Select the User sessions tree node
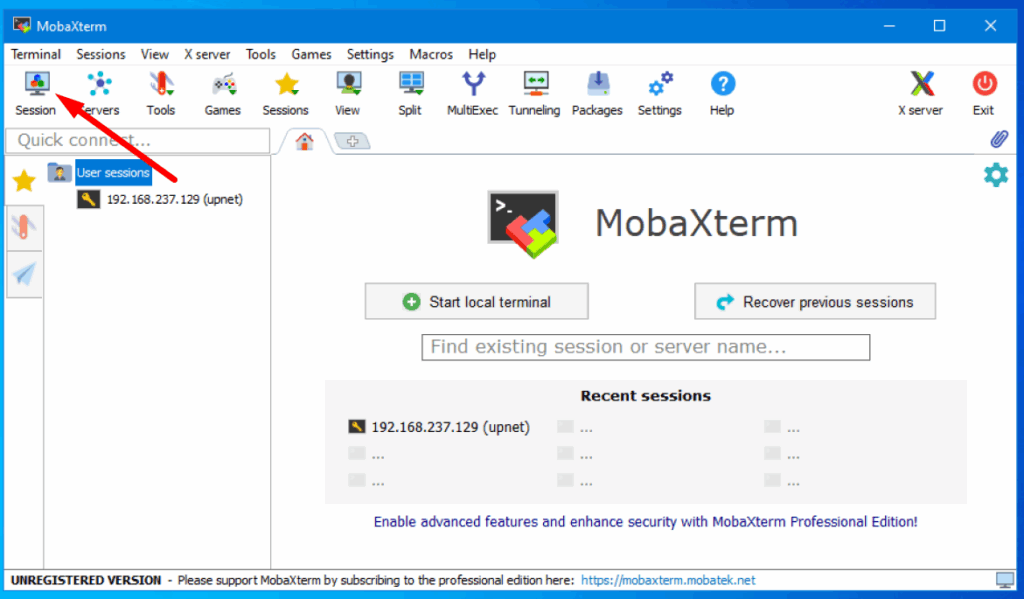The width and height of the screenshot is (1024, 599). point(114,172)
